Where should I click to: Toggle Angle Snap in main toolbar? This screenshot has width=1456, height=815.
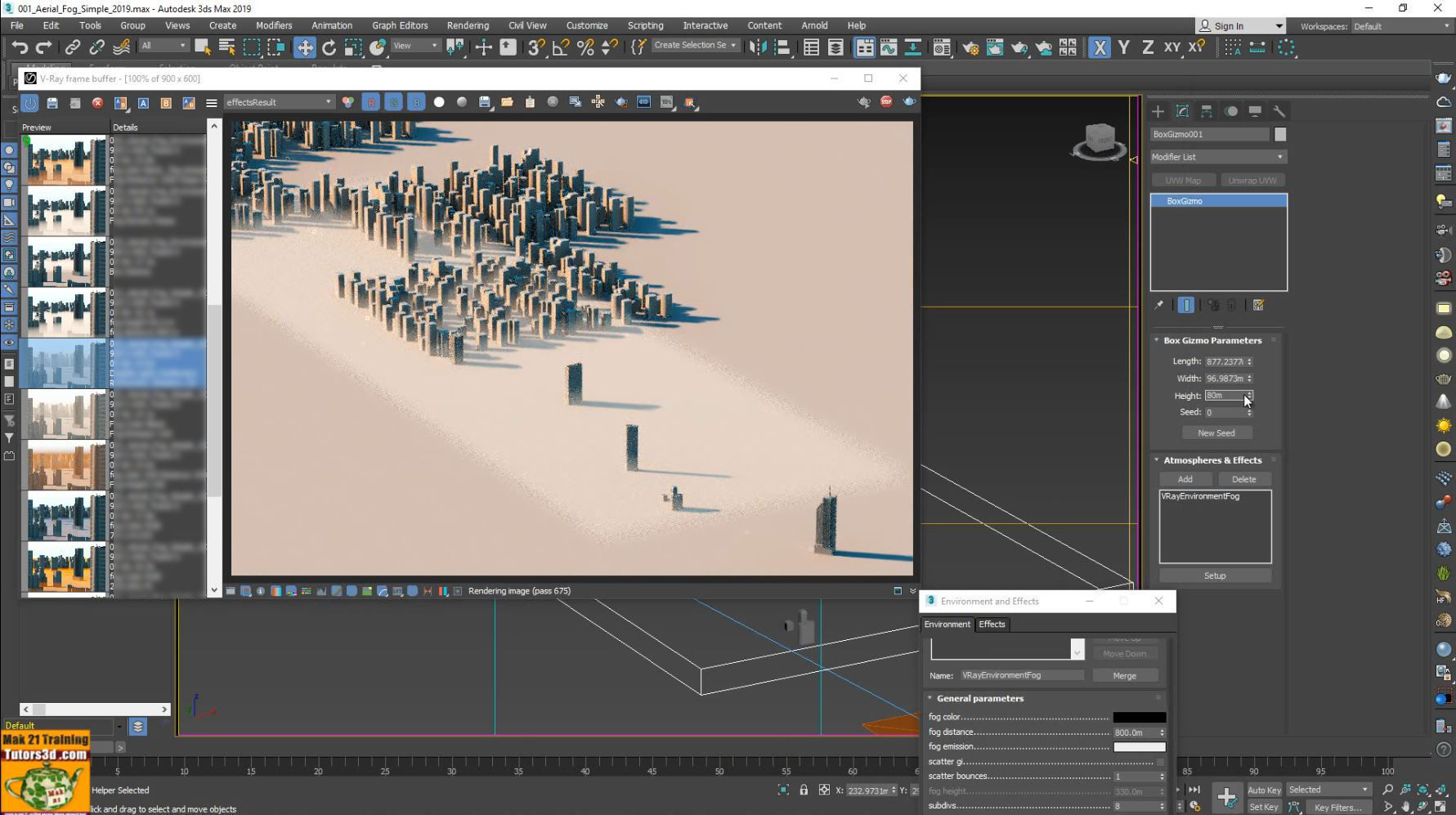tap(561, 47)
